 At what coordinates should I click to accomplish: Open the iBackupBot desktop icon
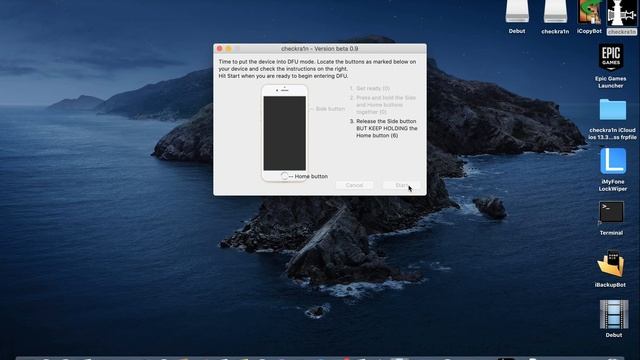pyautogui.click(x=611, y=264)
